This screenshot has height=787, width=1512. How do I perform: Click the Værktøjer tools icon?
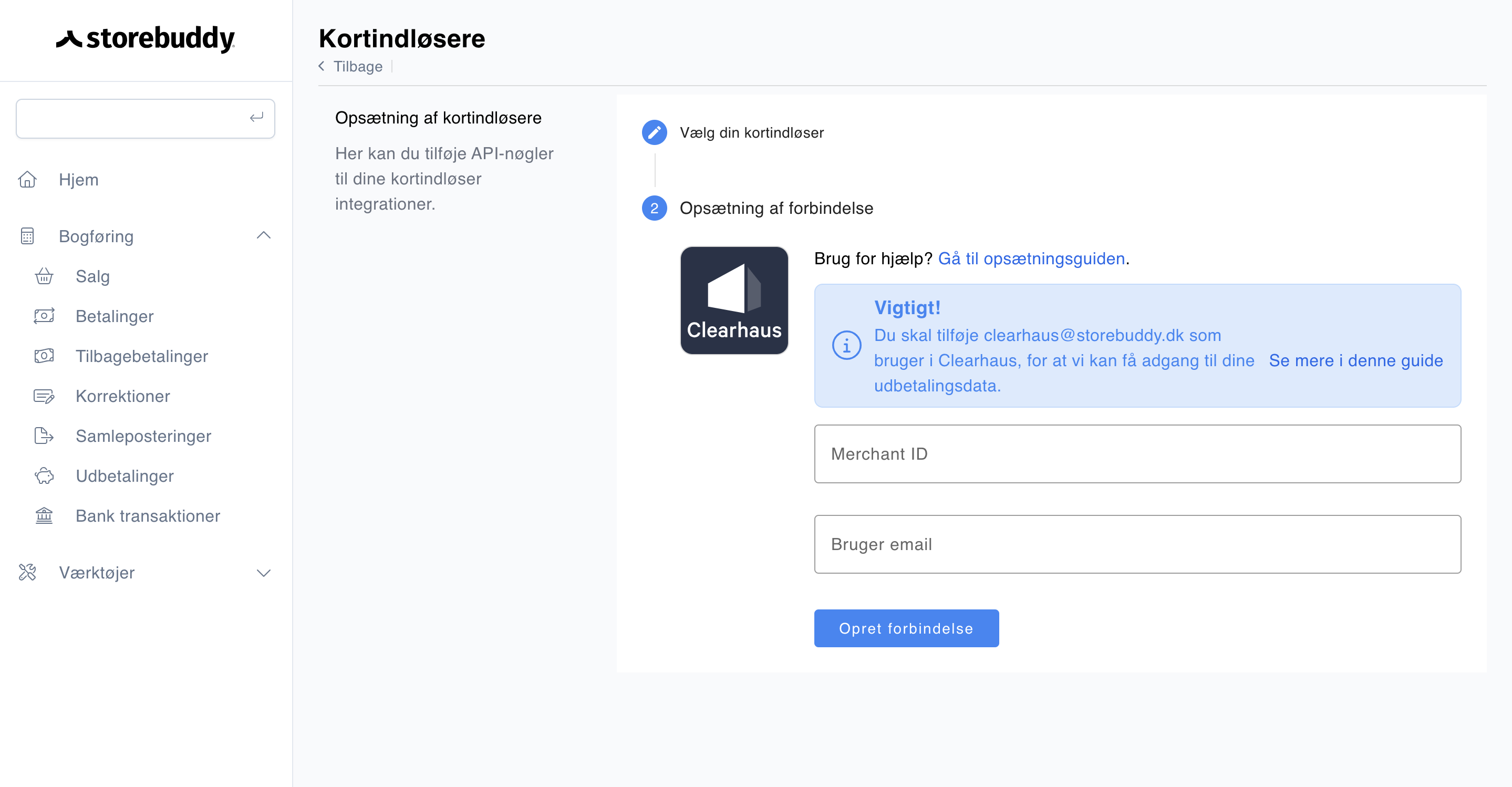(x=28, y=572)
